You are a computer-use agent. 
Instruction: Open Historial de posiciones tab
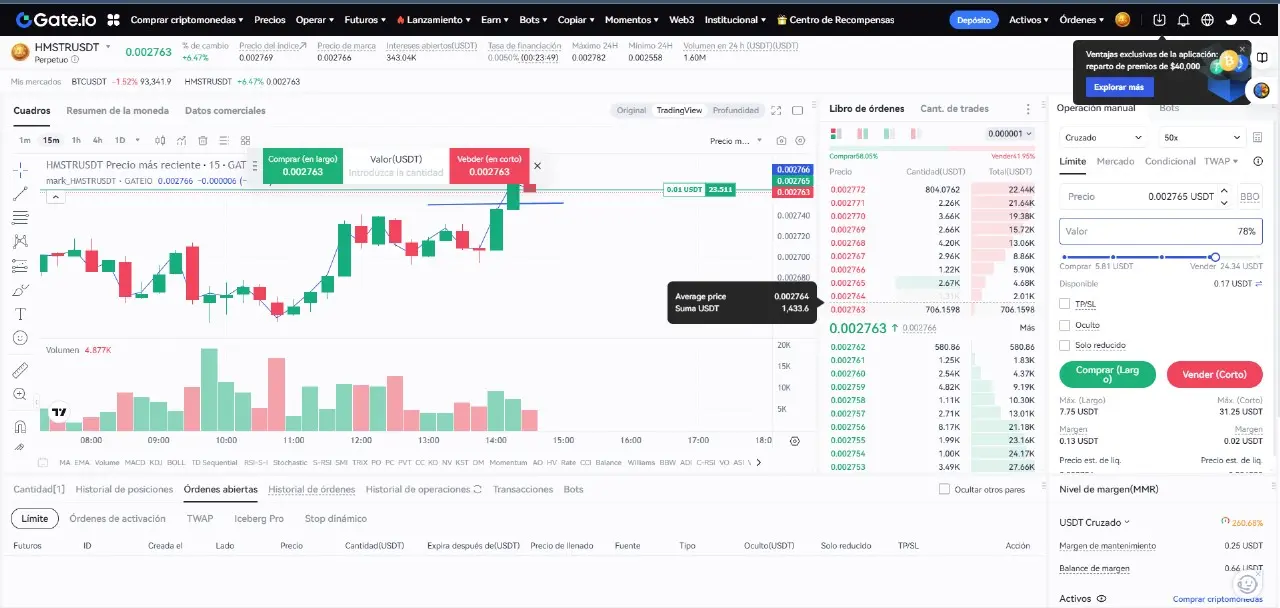(x=124, y=489)
